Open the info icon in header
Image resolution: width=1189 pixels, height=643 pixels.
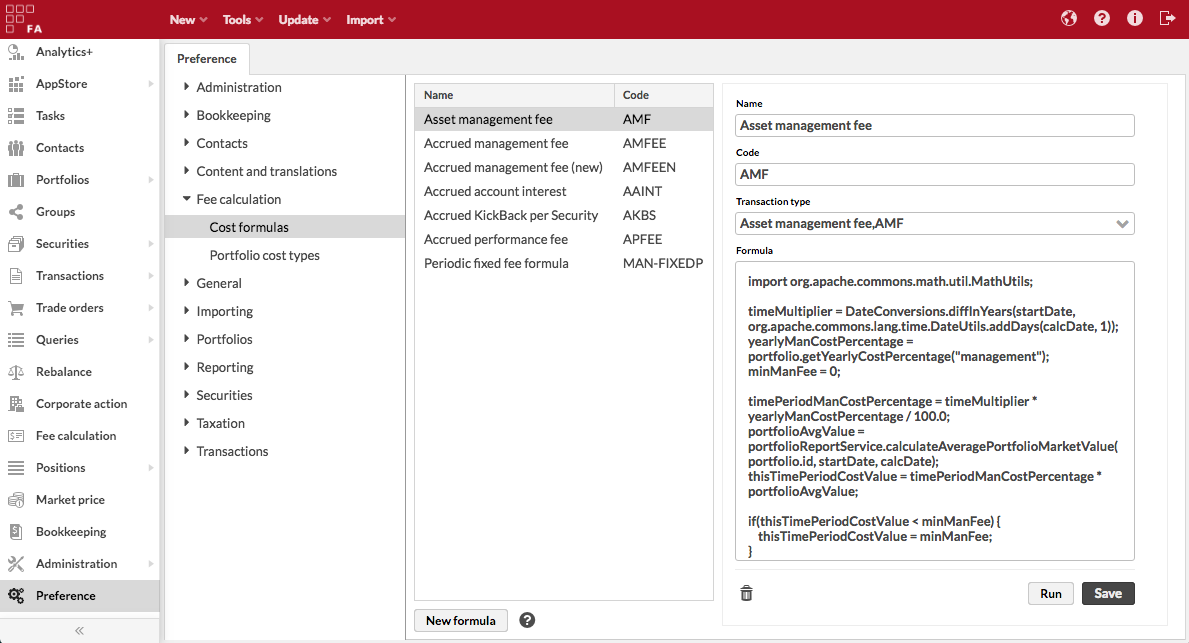click(1134, 19)
